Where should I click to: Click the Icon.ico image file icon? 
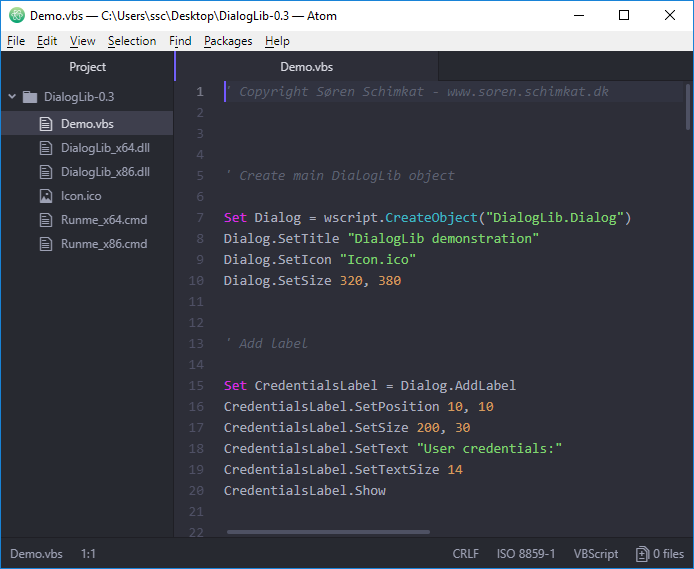46,196
